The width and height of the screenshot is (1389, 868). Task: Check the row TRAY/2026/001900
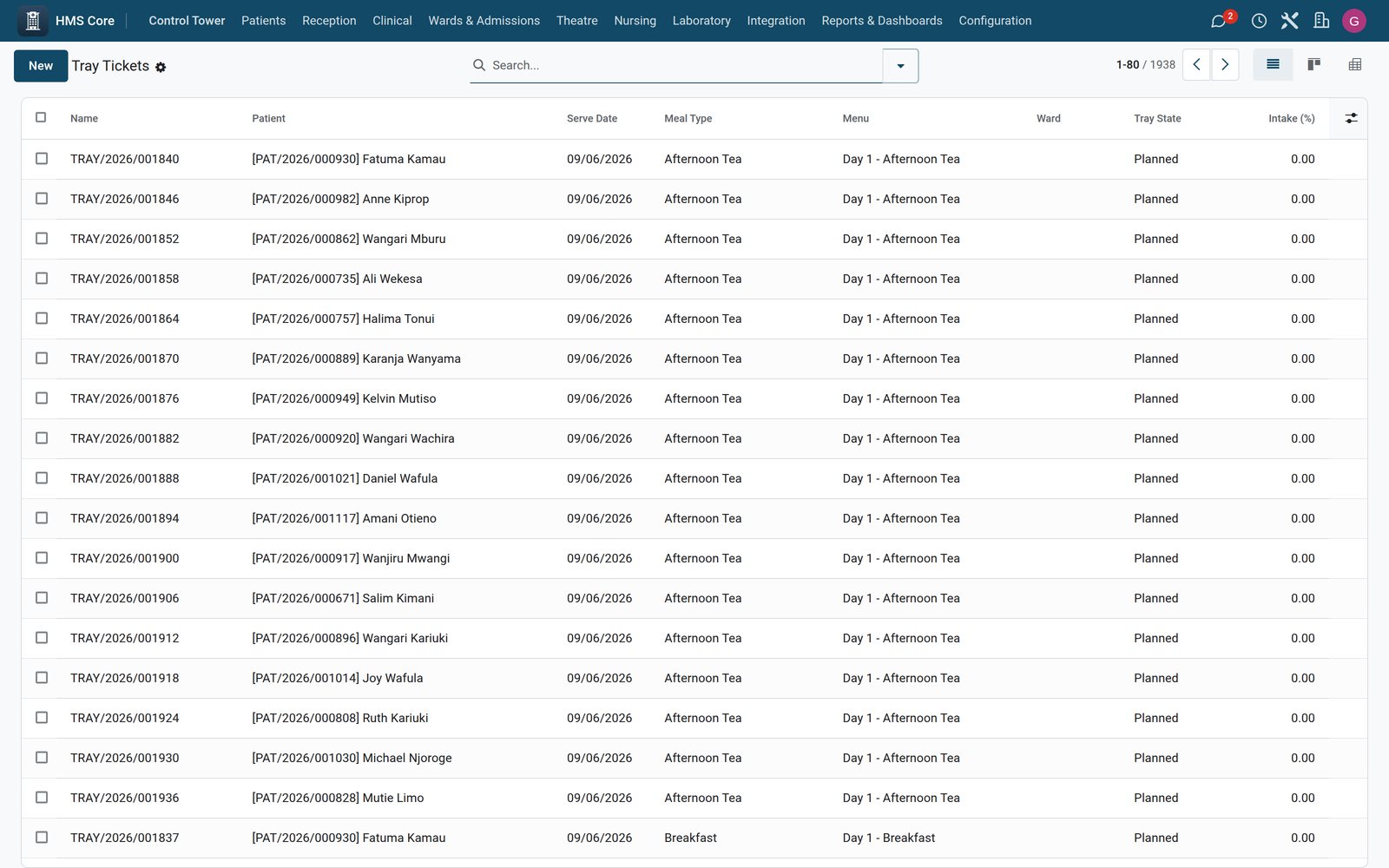[42, 558]
